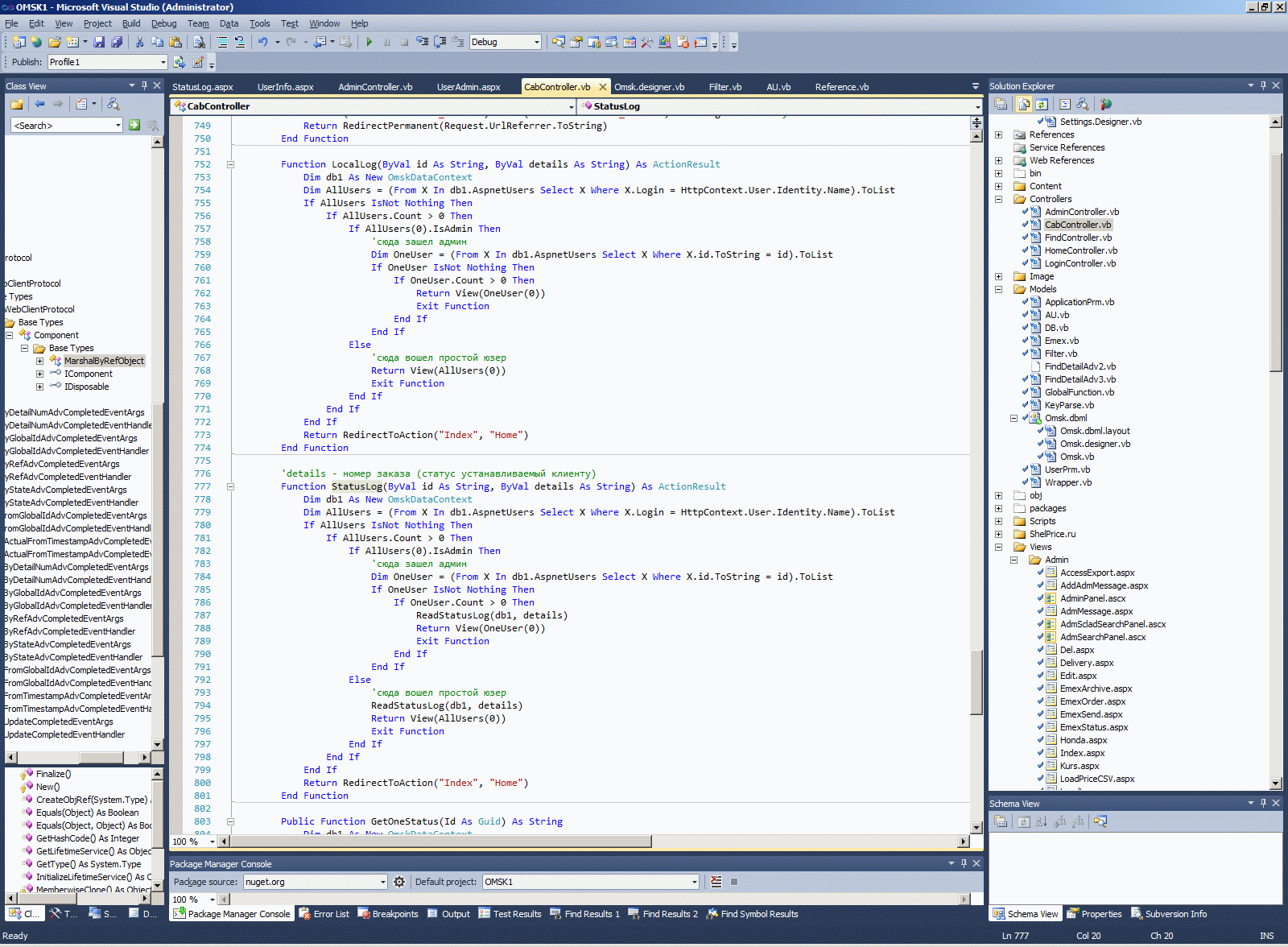Screen dimensions: 1288x947
Task: Open the Build menu
Action: [130, 23]
